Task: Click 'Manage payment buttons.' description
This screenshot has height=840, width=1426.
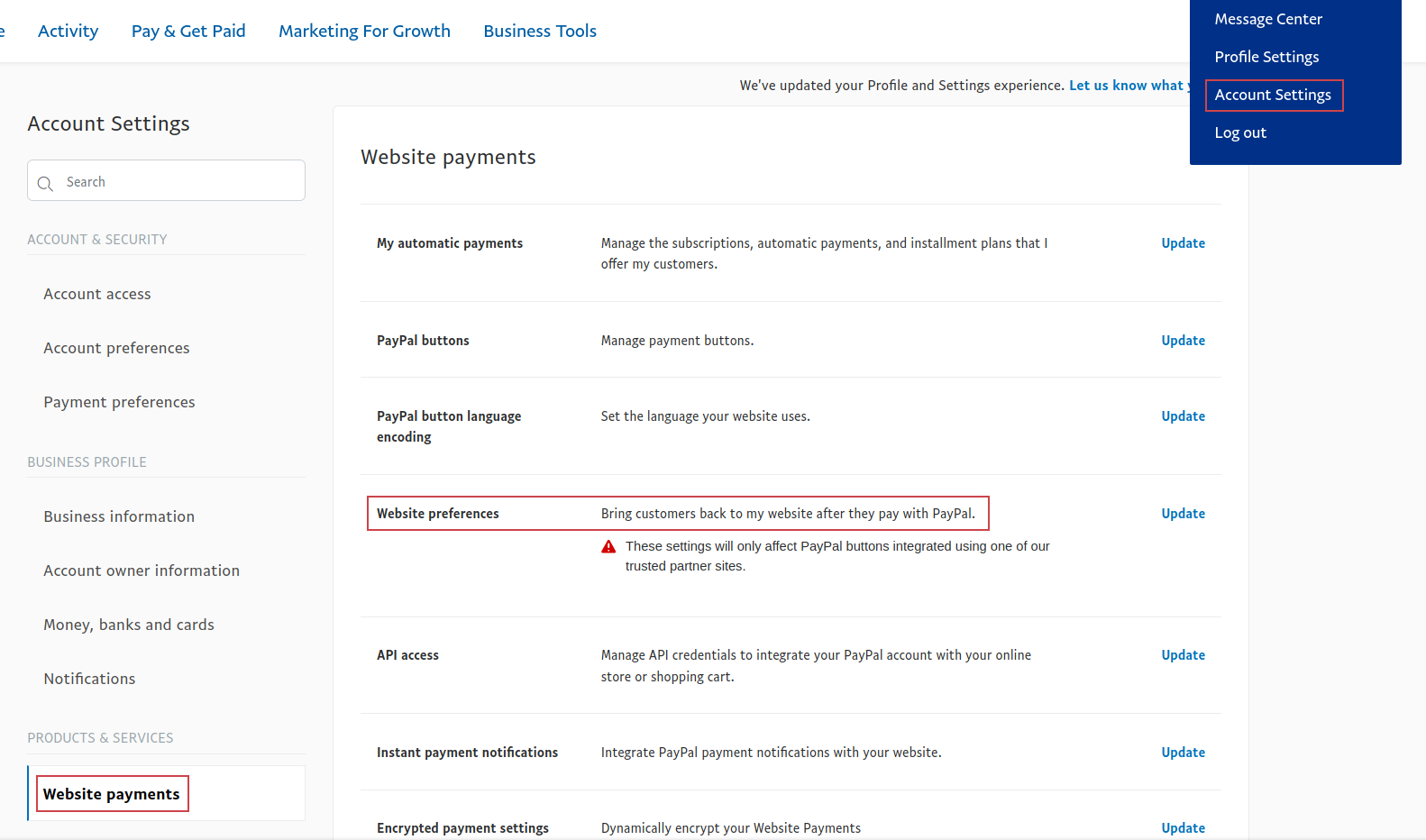Action: (x=677, y=341)
